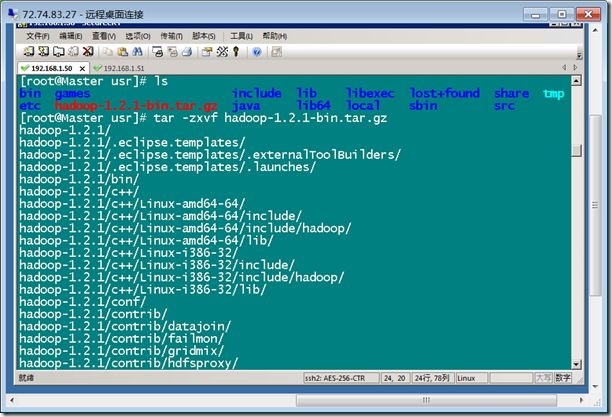Click the toolbar overflow chevron at right
The width and height of the screenshot is (612, 417).
[x=579, y=55]
